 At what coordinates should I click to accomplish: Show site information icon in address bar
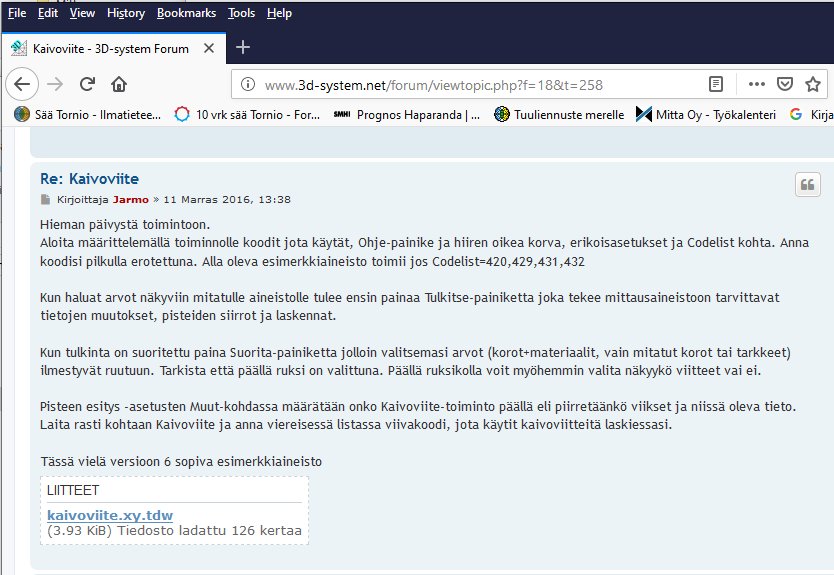(x=250, y=85)
